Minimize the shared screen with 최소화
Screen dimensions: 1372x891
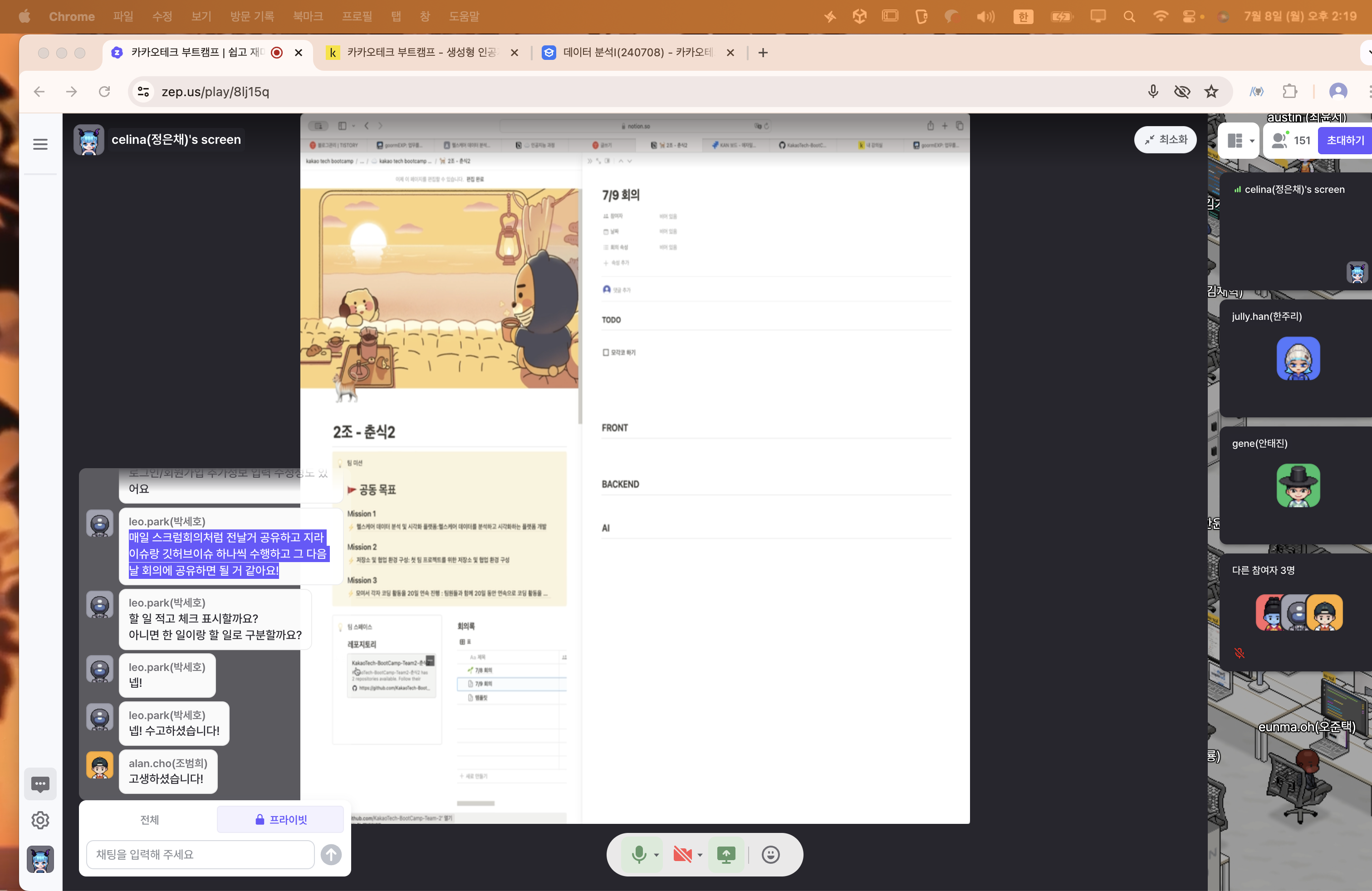point(1165,139)
